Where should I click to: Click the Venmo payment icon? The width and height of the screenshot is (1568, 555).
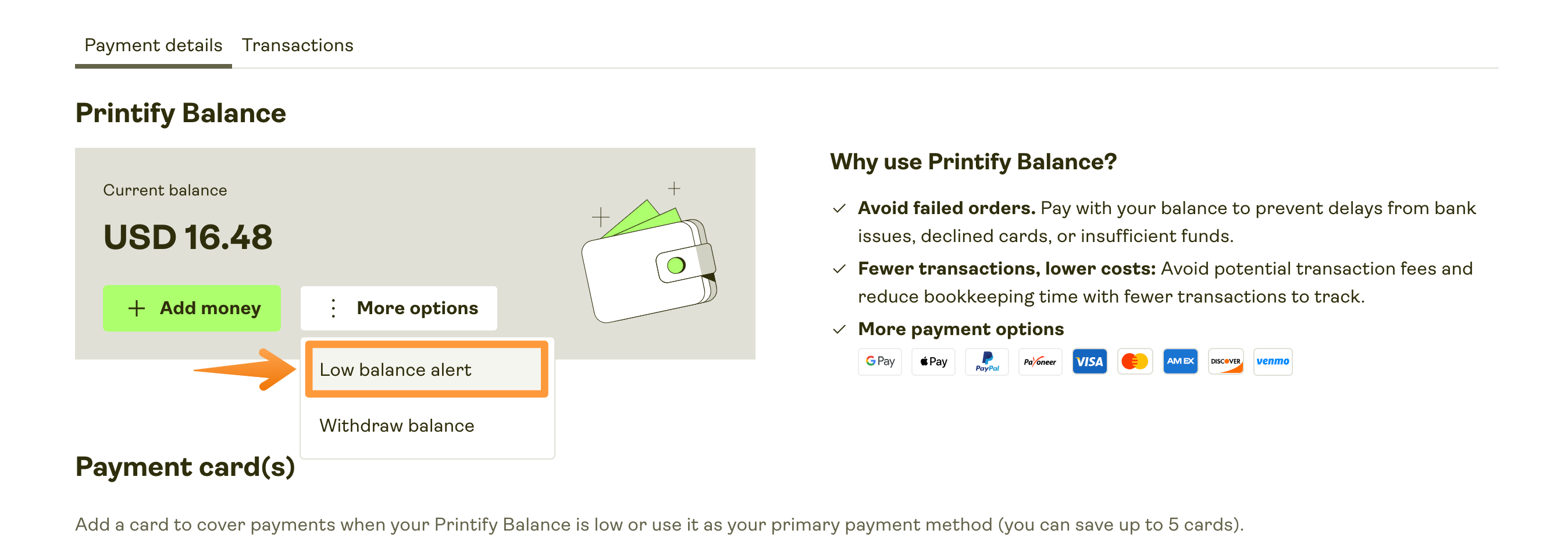pos(1272,361)
